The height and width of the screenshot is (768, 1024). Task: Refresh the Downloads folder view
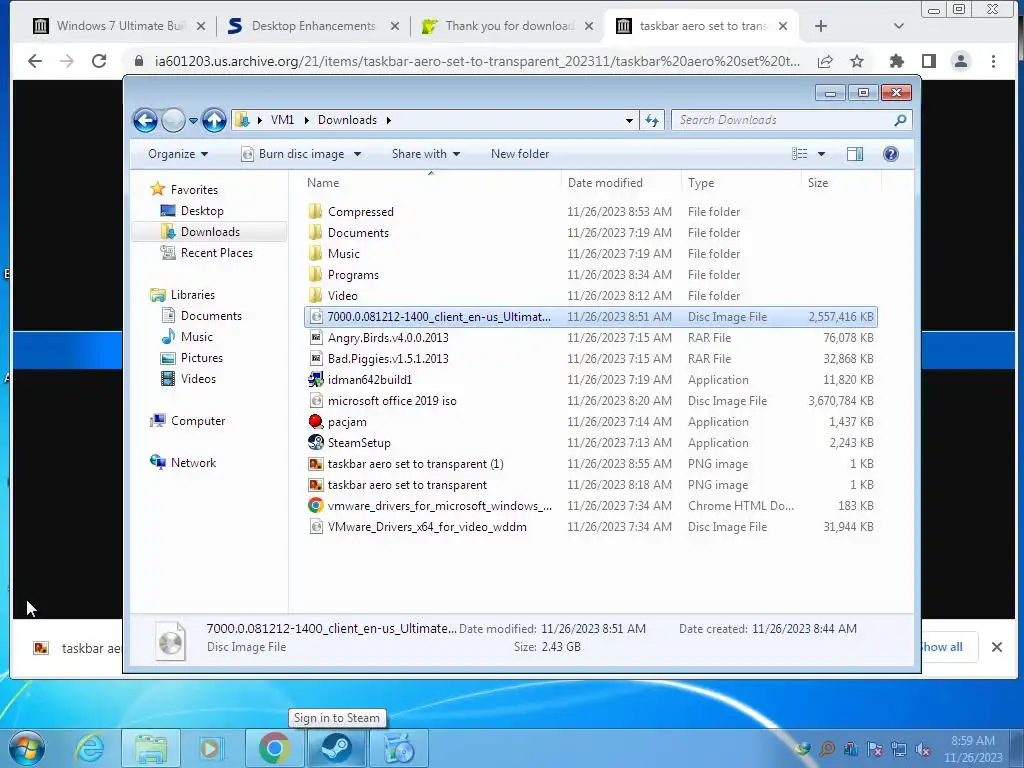coord(652,120)
